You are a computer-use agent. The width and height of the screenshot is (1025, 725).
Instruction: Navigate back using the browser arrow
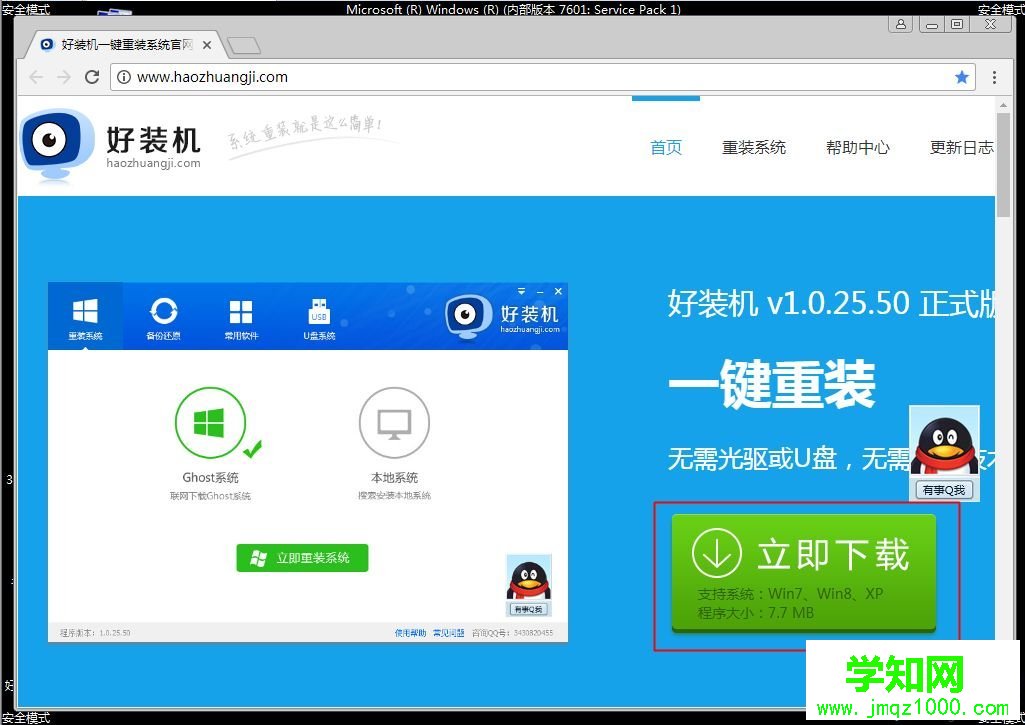pyautogui.click(x=36, y=76)
